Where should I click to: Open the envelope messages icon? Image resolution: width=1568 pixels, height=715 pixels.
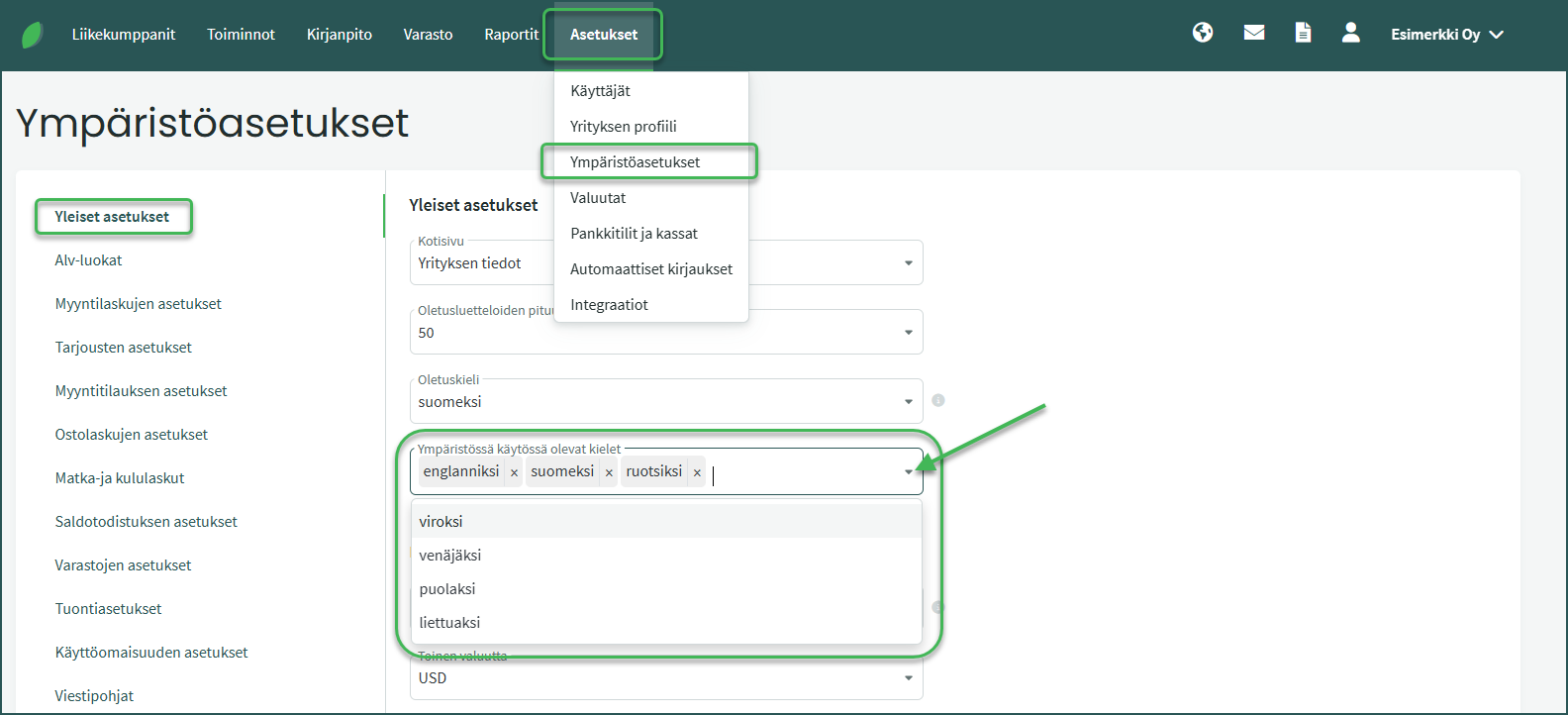[x=1254, y=33]
